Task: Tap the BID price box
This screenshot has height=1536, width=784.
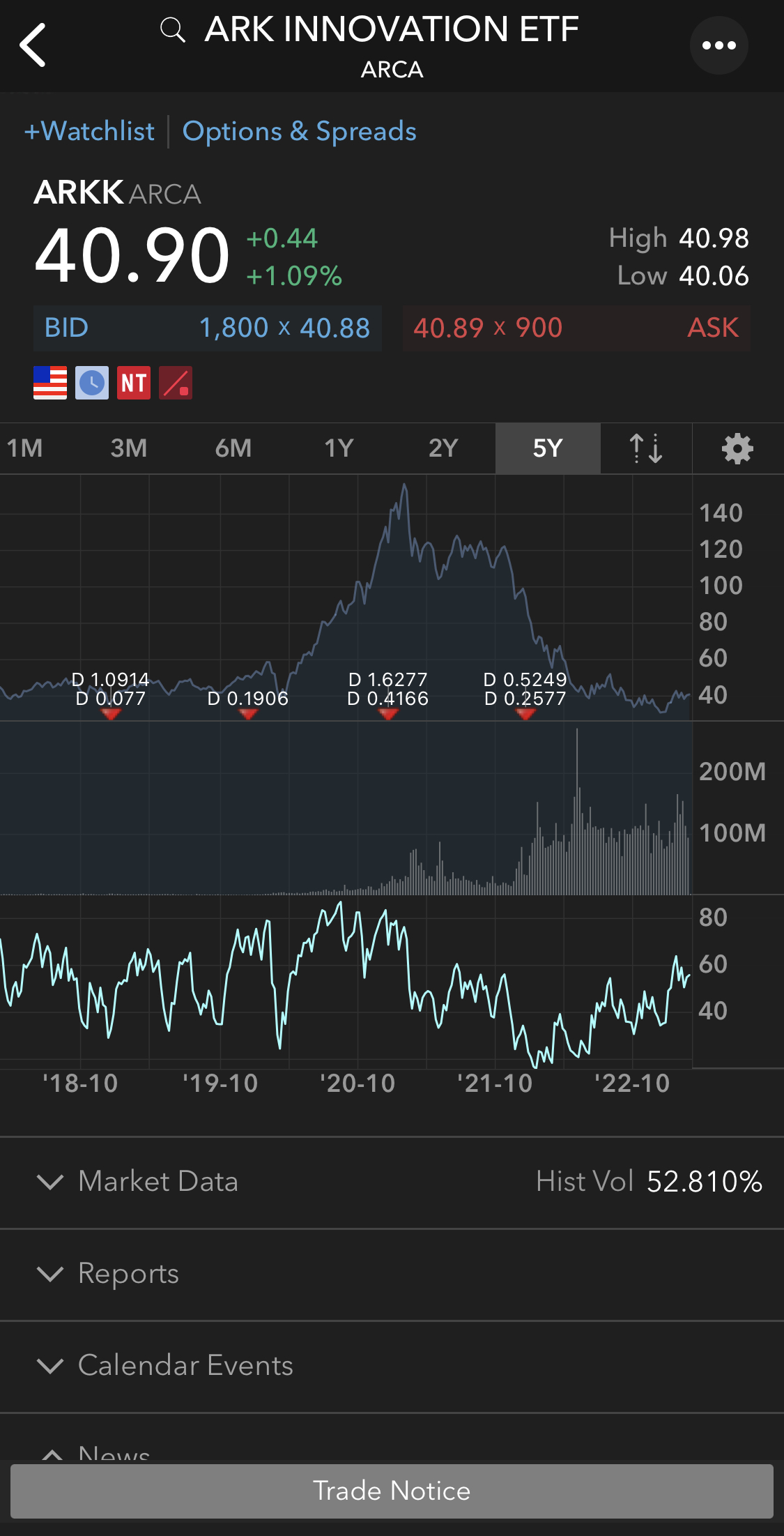Action: point(208,328)
